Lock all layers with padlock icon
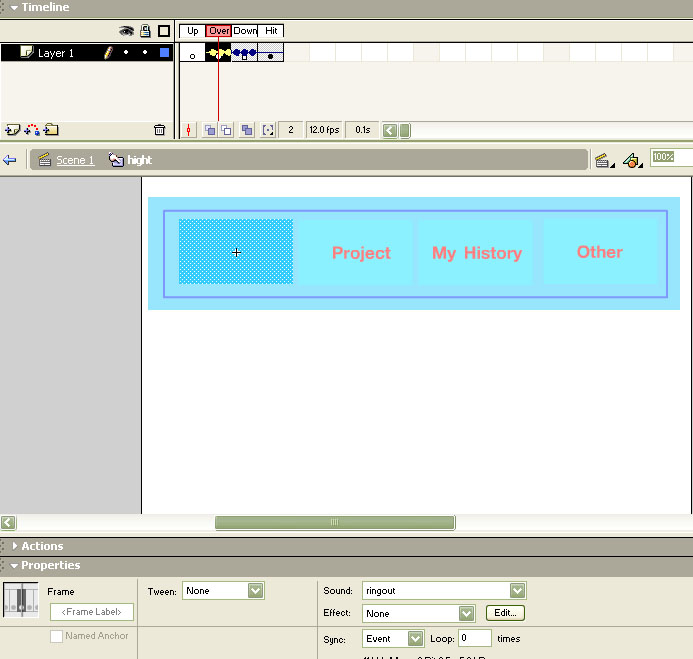 click(x=145, y=31)
